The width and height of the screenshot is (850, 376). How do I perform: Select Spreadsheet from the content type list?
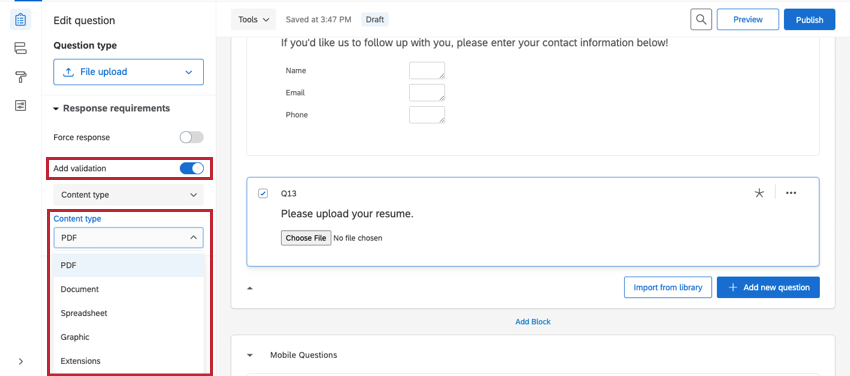[x=128, y=313]
